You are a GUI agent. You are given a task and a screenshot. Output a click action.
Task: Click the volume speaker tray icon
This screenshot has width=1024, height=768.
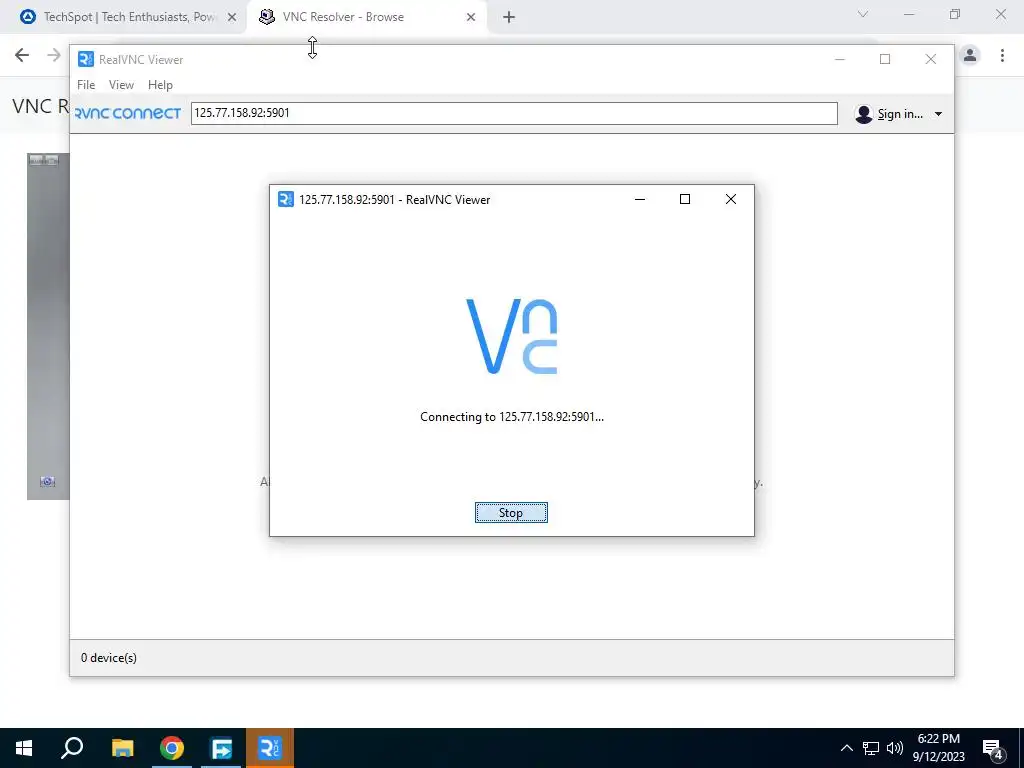(x=895, y=748)
